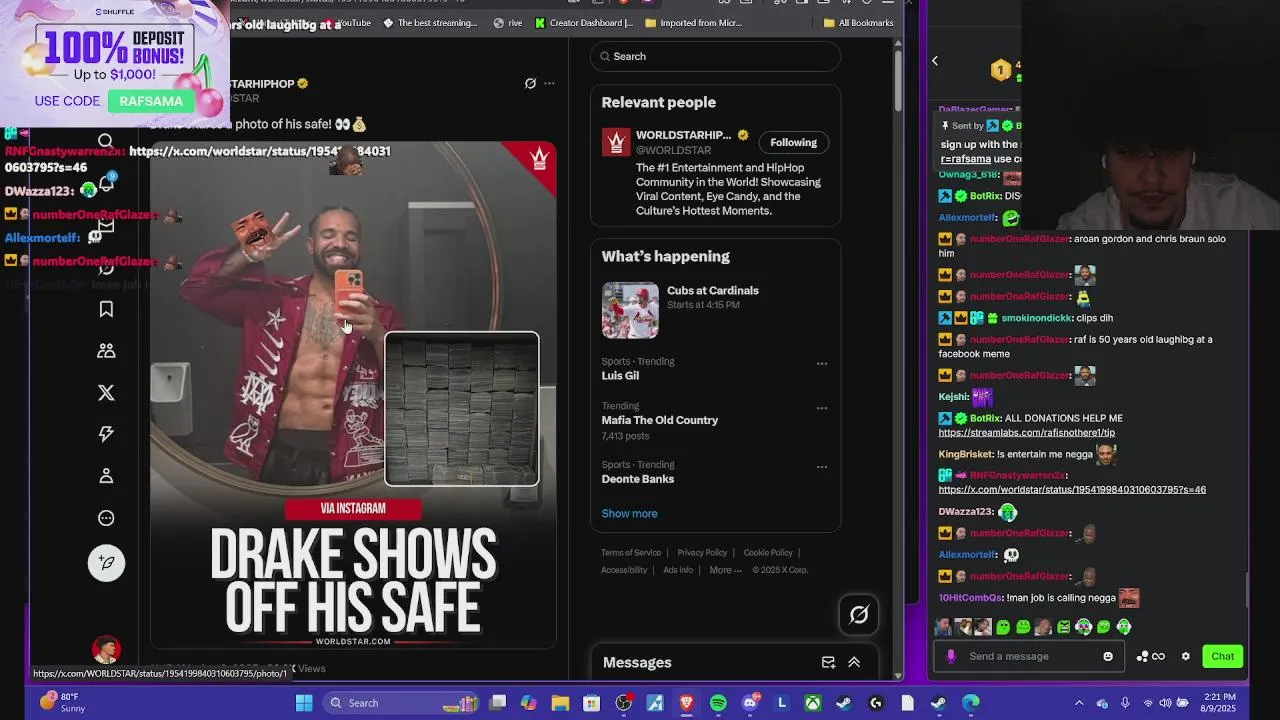Screen dimensions: 1280x720
Task: Open options for Mafia The Old Country trend
Action: coord(822,408)
